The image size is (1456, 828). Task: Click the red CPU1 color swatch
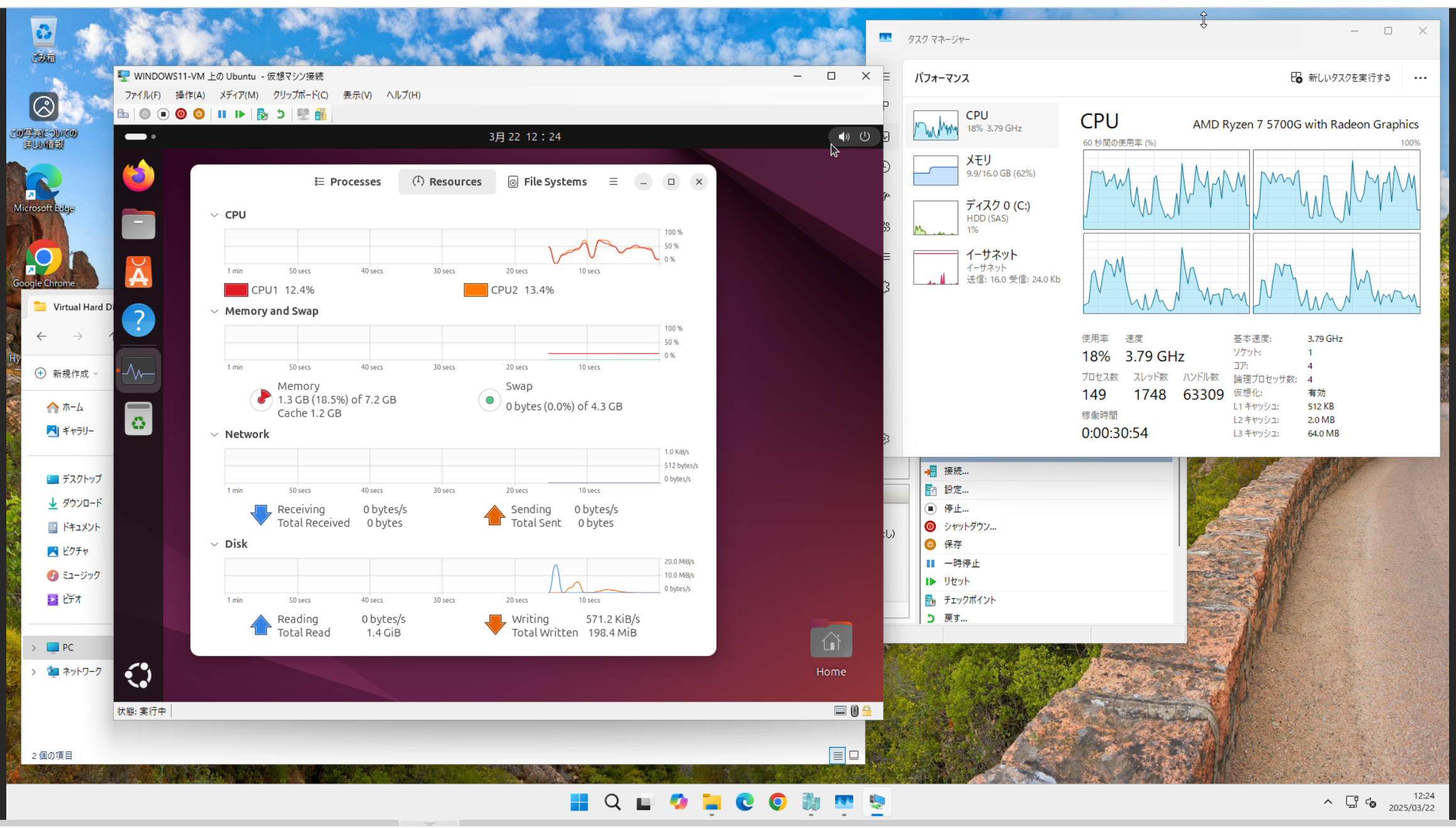pyautogui.click(x=236, y=290)
